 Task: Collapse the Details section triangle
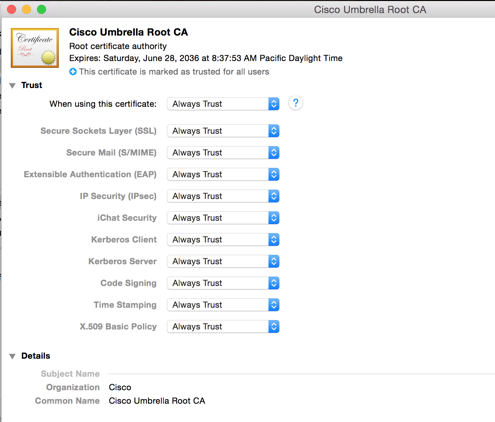coord(13,356)
